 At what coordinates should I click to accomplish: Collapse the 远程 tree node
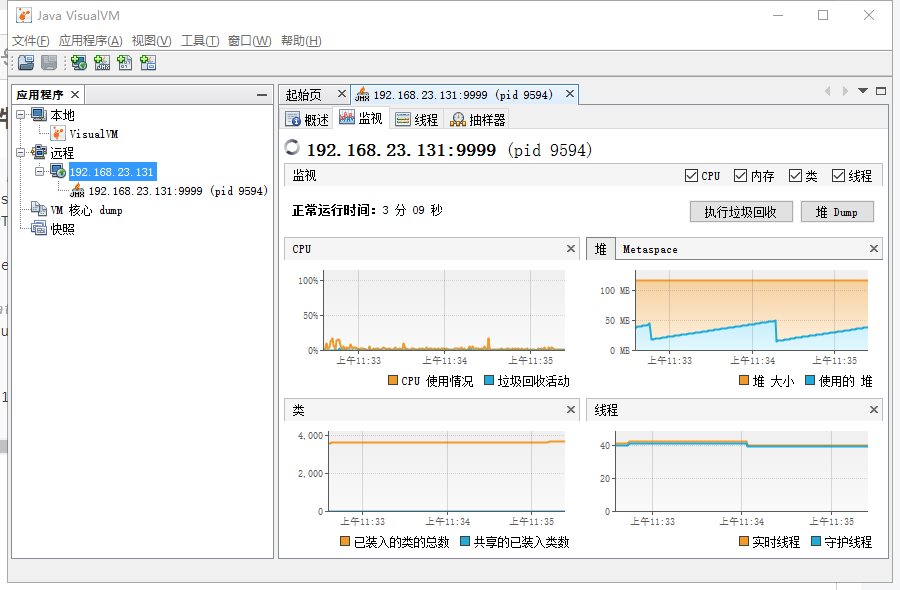click(21, 152)
